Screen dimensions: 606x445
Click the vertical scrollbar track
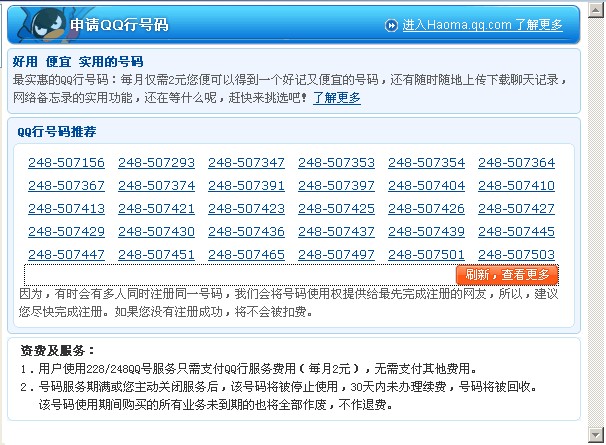click(596, 222)
